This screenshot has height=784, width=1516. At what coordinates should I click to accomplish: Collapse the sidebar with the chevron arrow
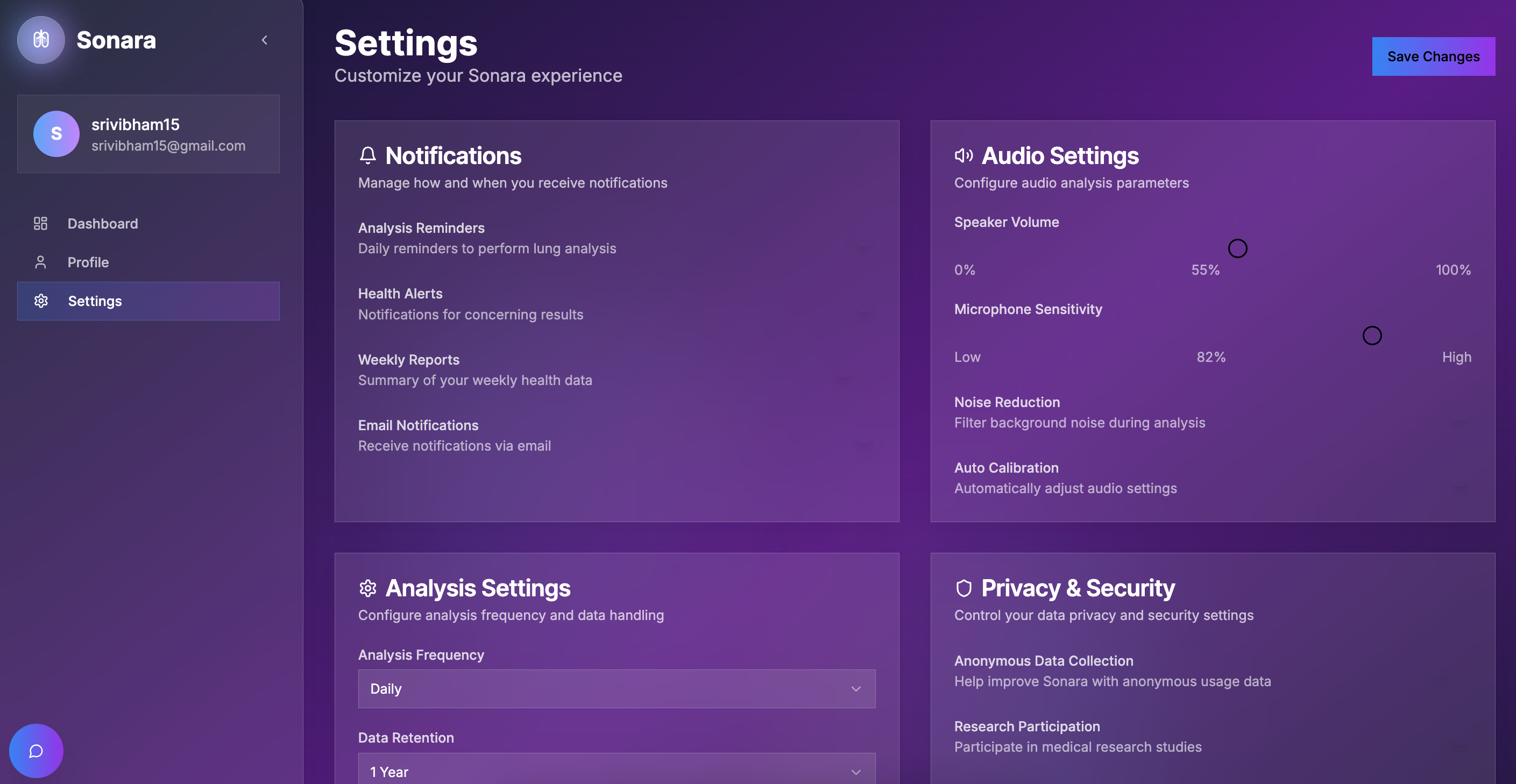pyautogui.click(x=264, y=40)
